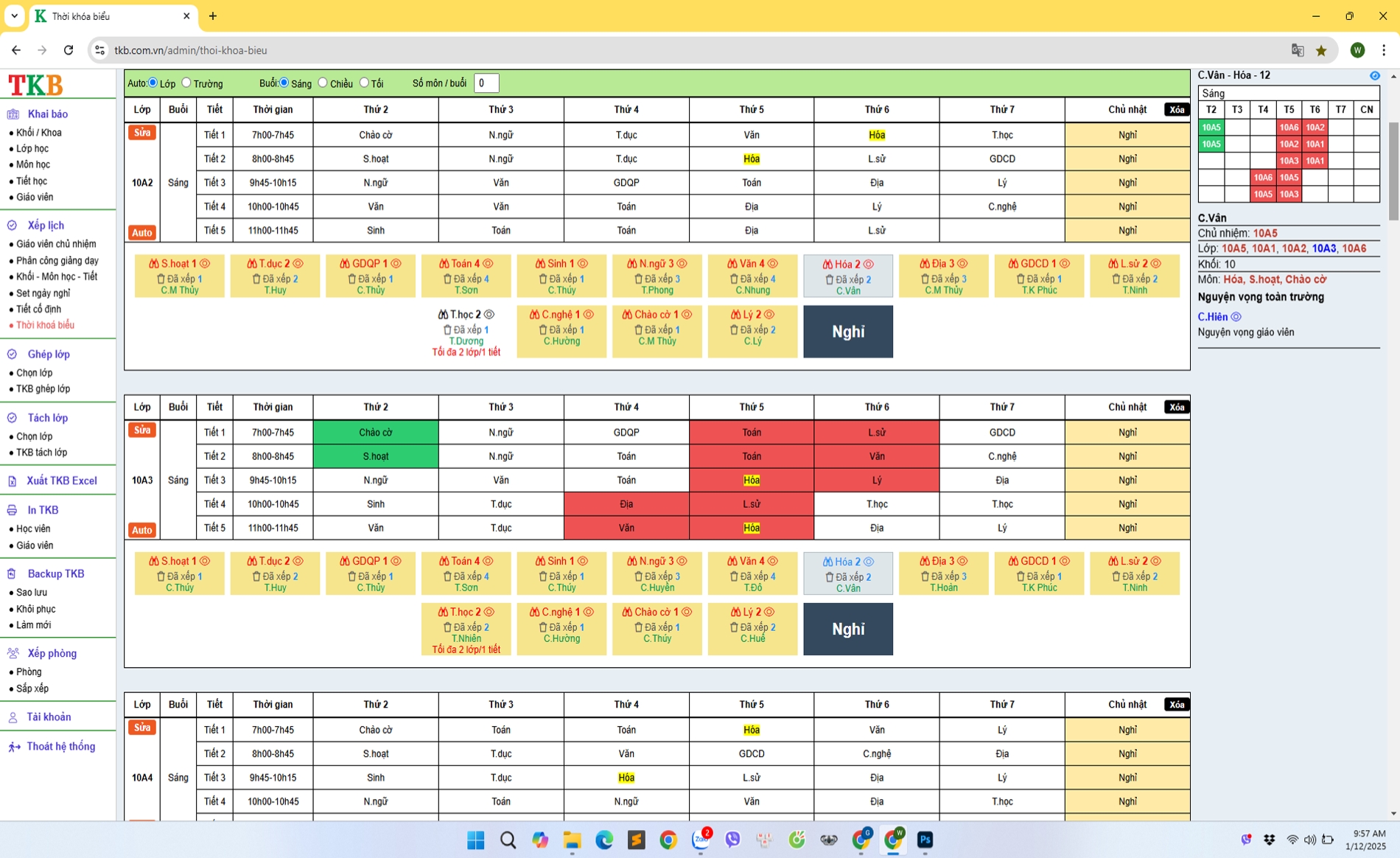Viewport: 1400px width, 858px height.
Task: Choose the Chiều session radio button
Action: click(323, 83)
